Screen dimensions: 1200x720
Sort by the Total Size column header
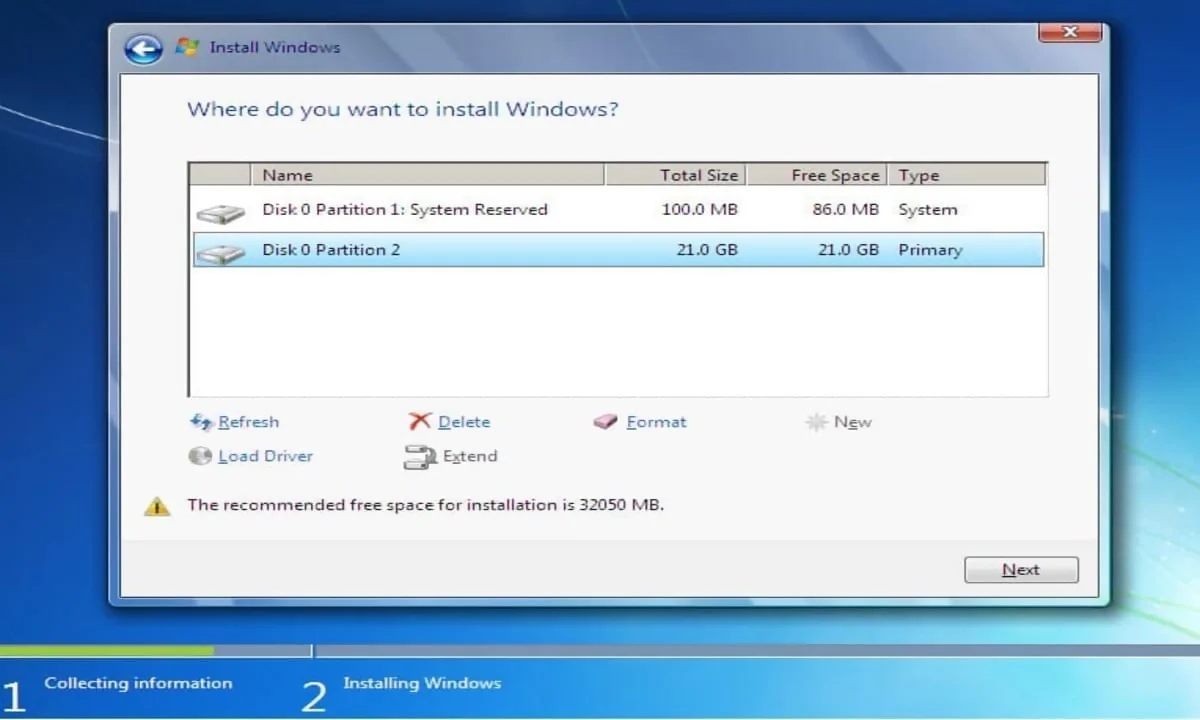(675, 175)
